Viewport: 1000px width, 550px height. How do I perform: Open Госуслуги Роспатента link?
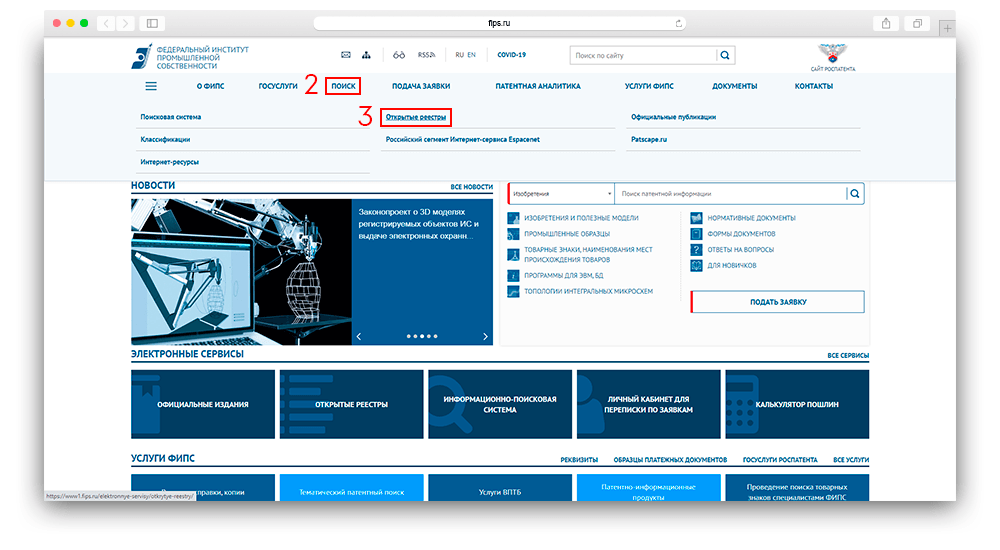point(780,459)
